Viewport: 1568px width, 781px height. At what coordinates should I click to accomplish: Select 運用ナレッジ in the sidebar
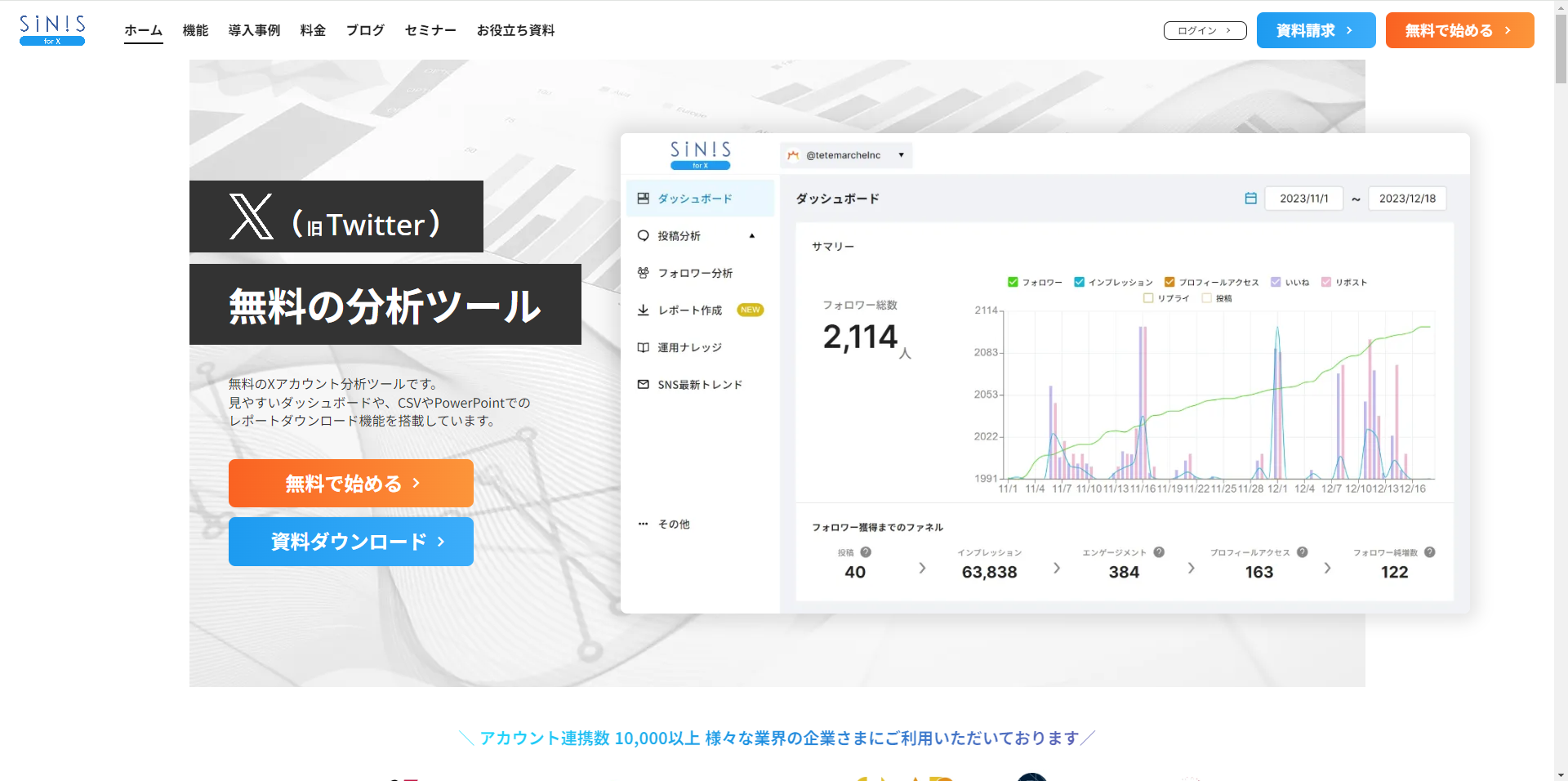(x=700, y=347)
